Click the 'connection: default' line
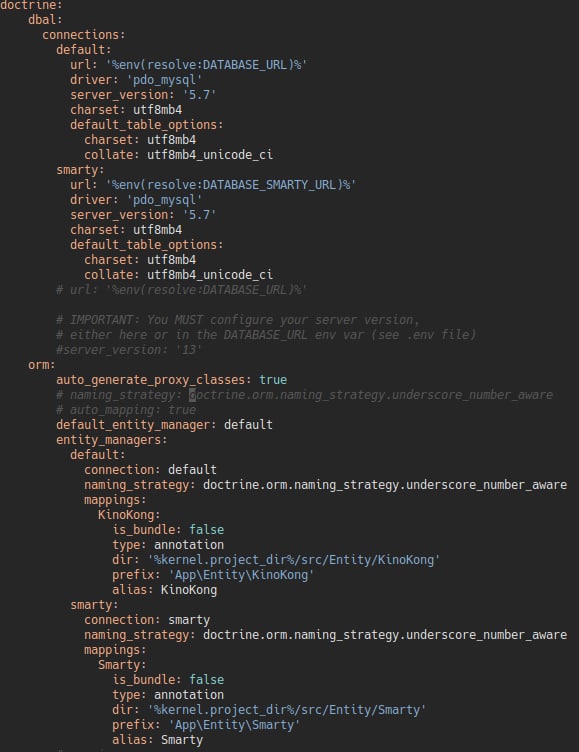Screen dimensions: 579x752 [x=150, y=470]
